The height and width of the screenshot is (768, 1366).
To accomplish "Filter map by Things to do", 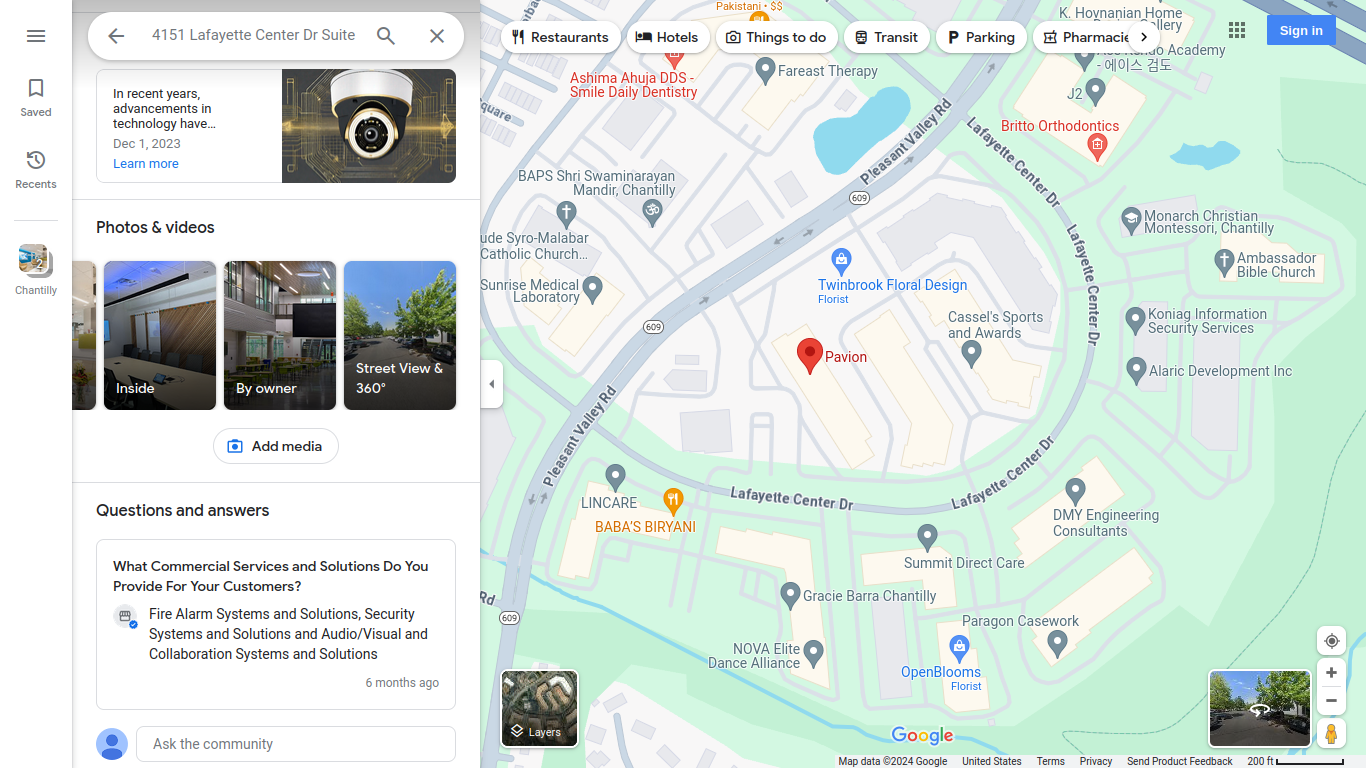I will [x=776, y=37].
